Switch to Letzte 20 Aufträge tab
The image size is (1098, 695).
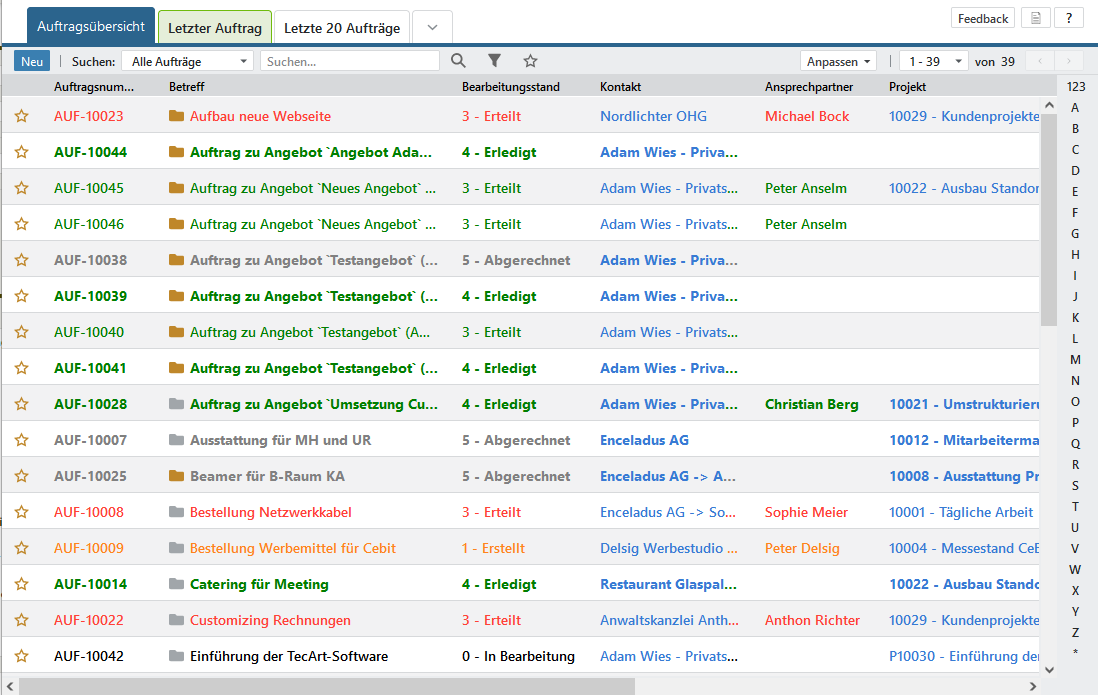coord(341,28)
